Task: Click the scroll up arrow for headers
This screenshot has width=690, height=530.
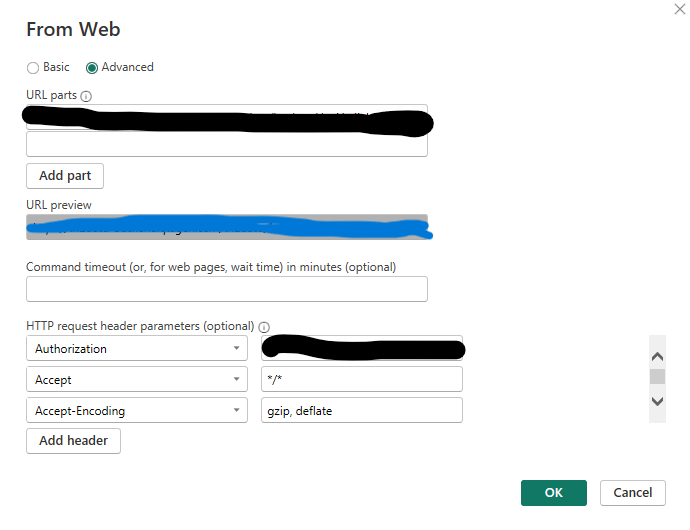Action: click(657, 356)
